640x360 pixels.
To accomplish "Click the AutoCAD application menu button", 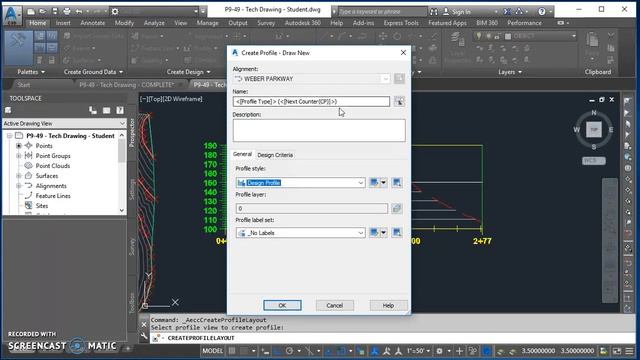I will click(11, 16).
